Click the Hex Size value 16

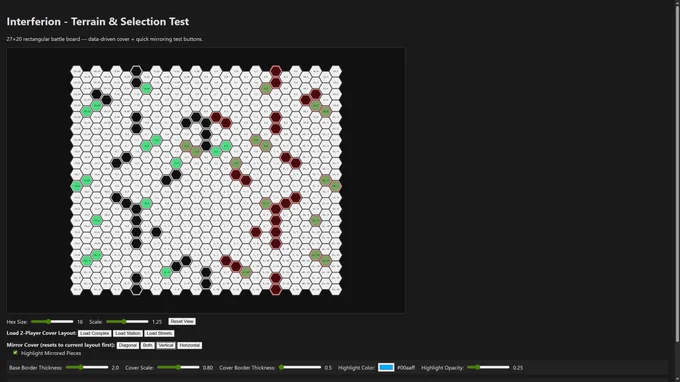click(80, 322)
